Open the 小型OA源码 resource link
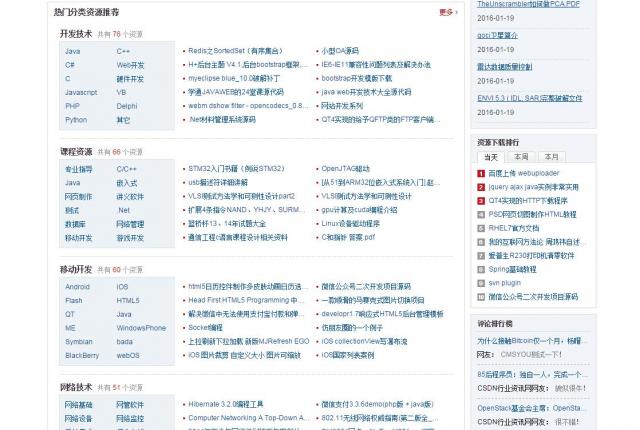 pos(340,51)
